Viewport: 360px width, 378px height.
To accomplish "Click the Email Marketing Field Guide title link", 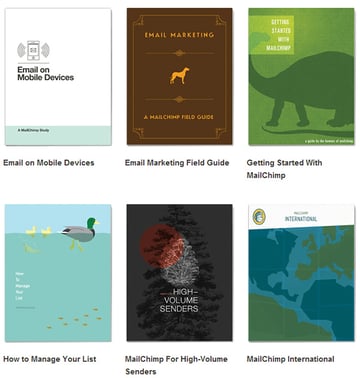I will (177, 163).
